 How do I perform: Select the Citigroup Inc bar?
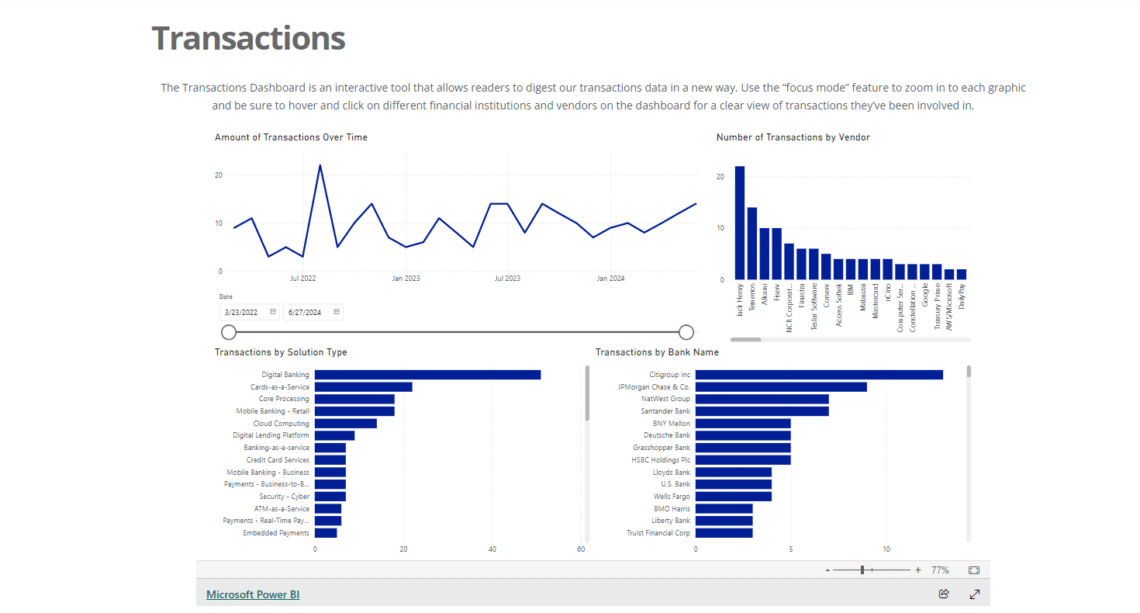[819, 374]
